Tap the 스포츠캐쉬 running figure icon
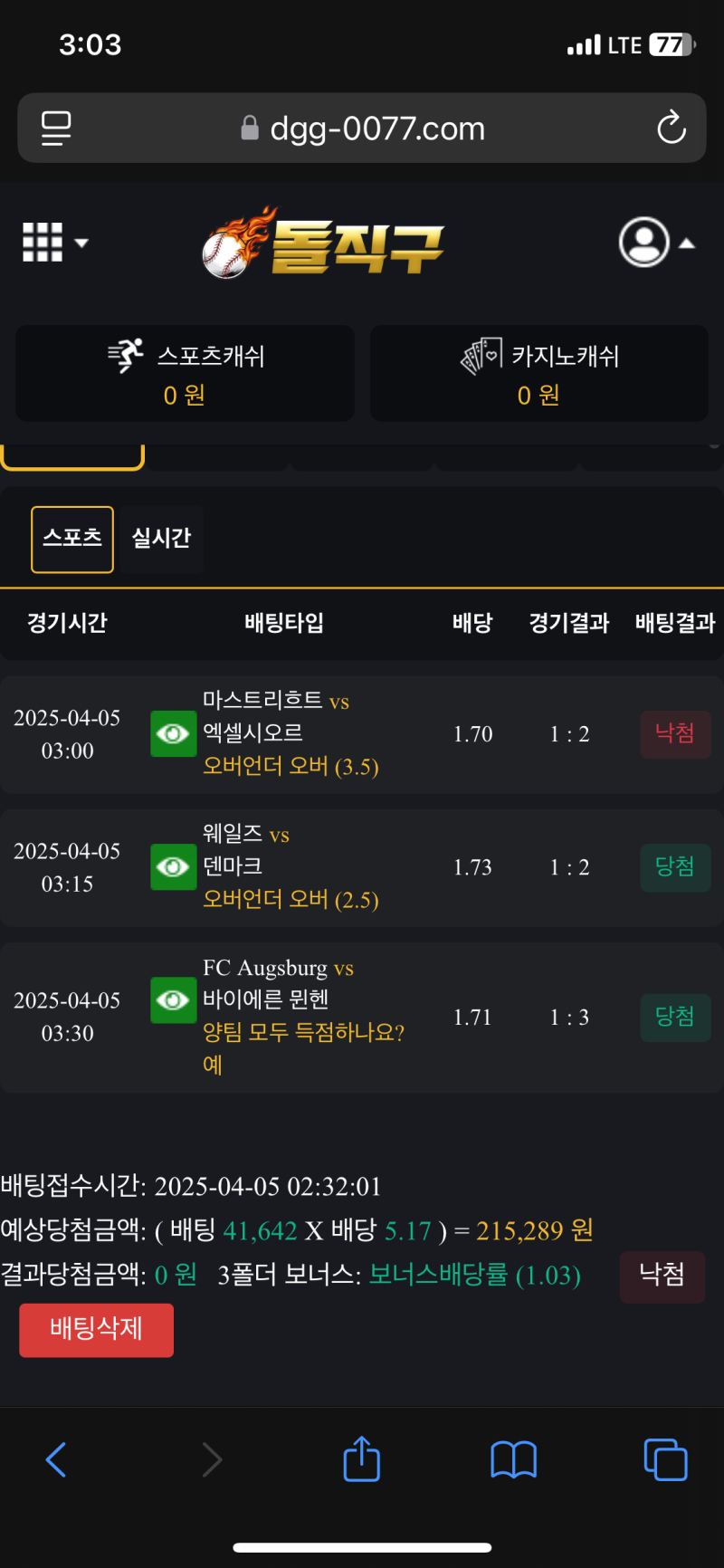The image size is (724, 1568). [126, 356]
